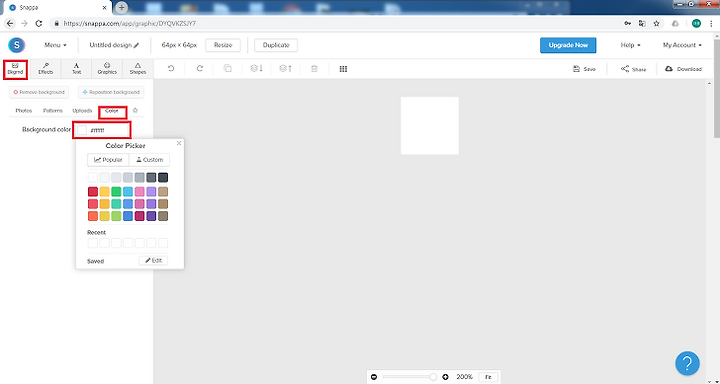Screen dimensions: 720x384
Task: Open the Graphics panel tab
Action: click(107, 69)
